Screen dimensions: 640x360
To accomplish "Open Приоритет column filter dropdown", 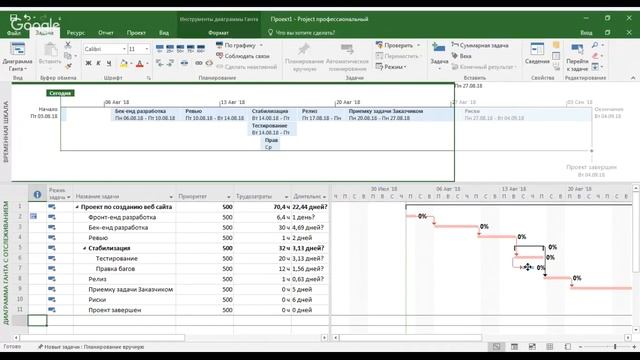I will tap(229, 197).
